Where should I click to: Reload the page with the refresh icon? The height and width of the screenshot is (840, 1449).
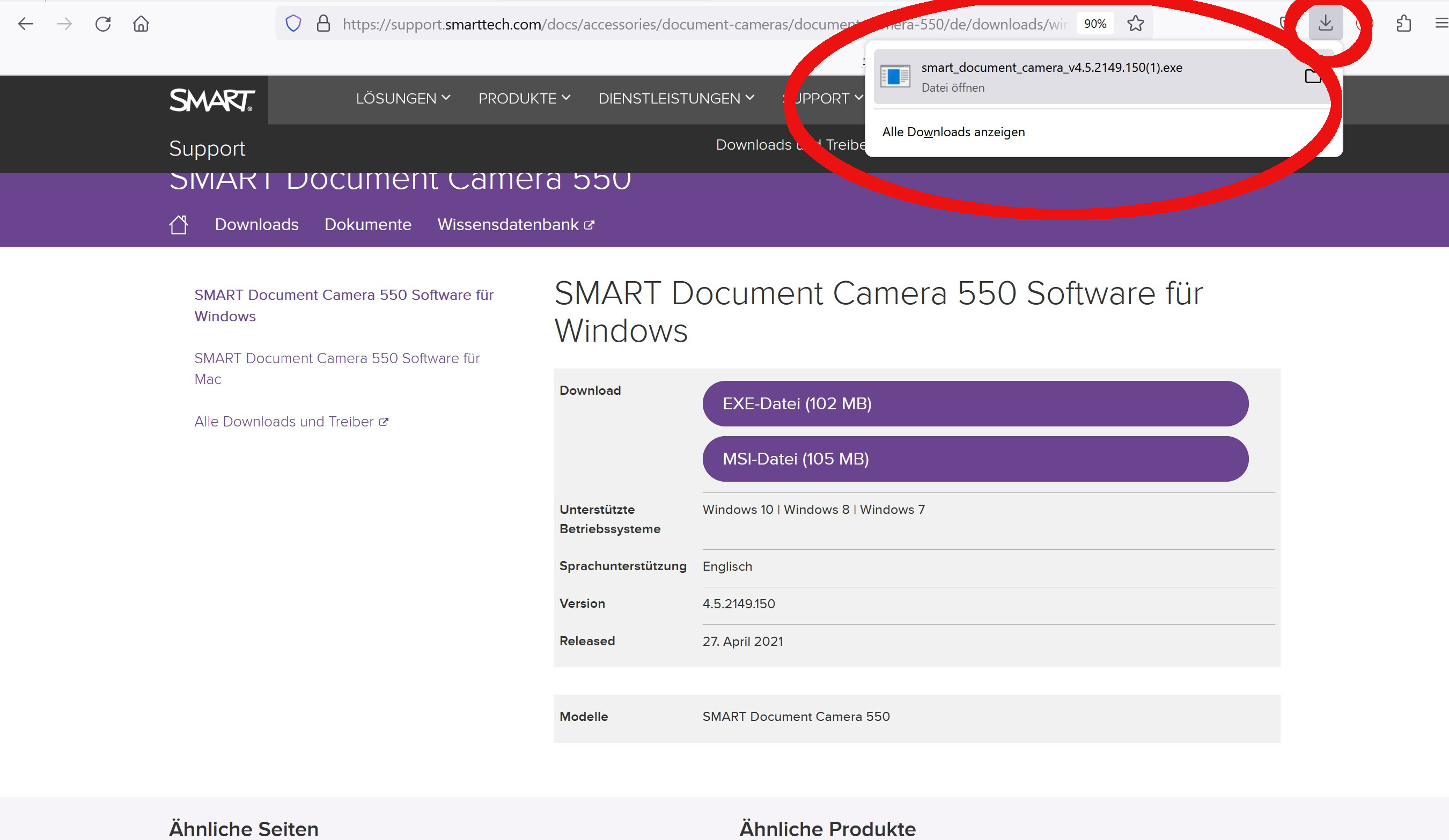[103, 24]
